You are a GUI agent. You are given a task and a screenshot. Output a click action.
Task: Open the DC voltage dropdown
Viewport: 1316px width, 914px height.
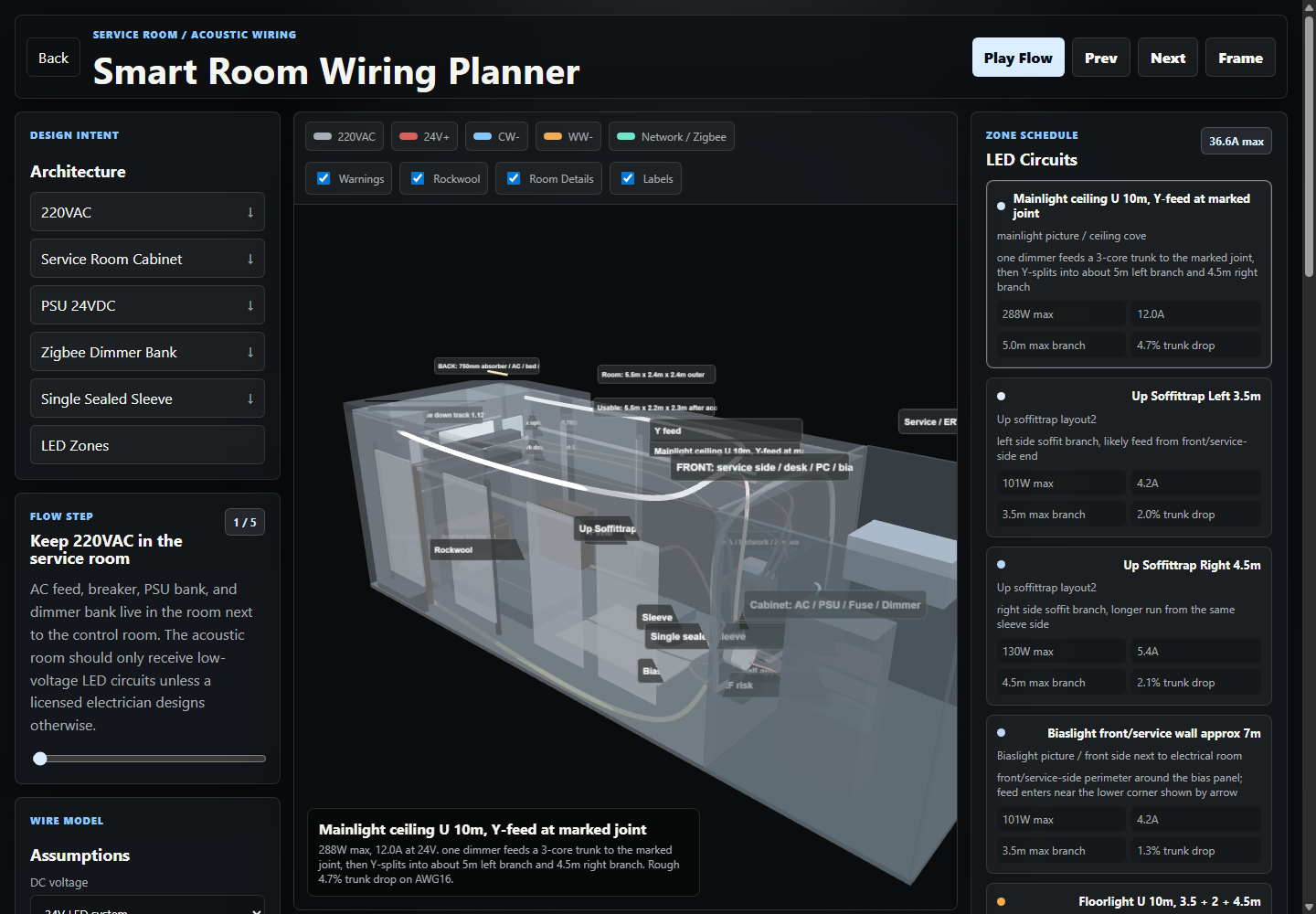click(147, 905)
